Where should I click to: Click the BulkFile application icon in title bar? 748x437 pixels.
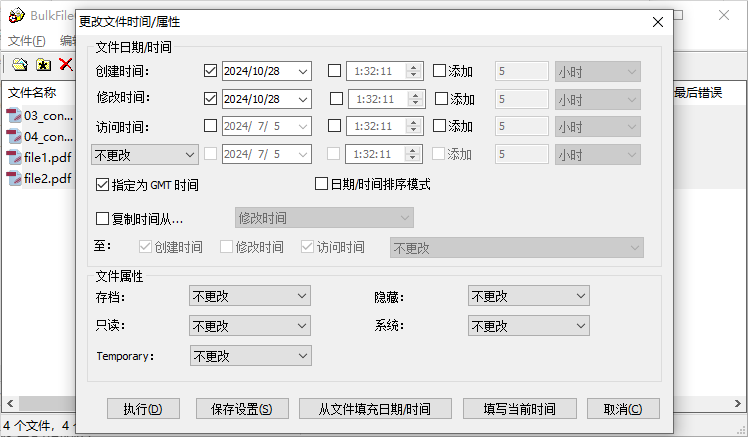pyautogui.click(x=16, y=17)
